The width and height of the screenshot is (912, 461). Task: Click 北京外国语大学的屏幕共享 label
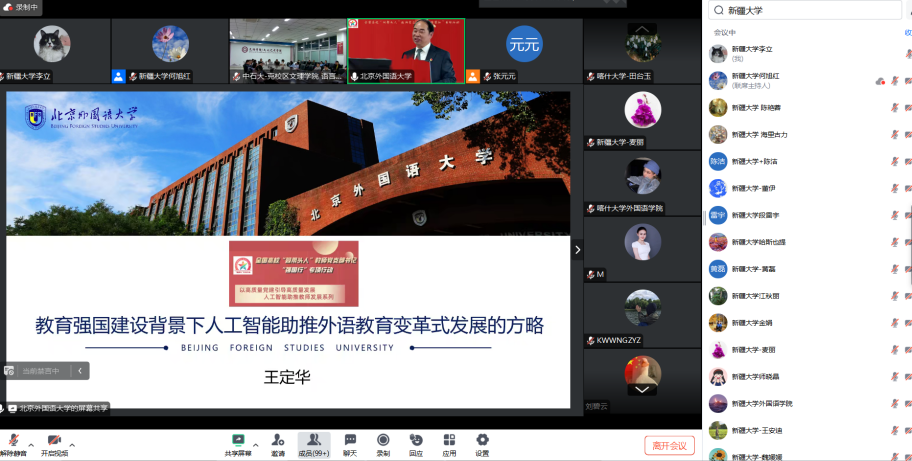pos(63,408)
